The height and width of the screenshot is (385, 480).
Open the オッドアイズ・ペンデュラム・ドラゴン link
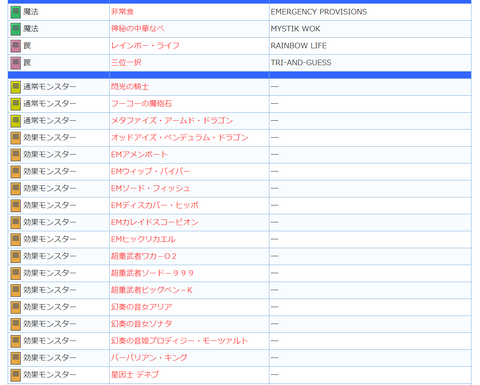click(180, 138)
